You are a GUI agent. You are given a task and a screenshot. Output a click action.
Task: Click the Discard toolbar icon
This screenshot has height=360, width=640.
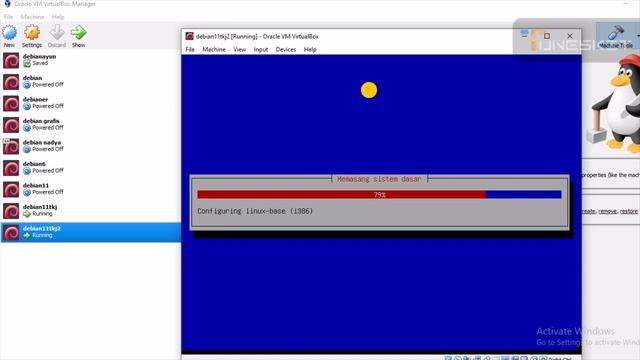click(x=57, y=36)
